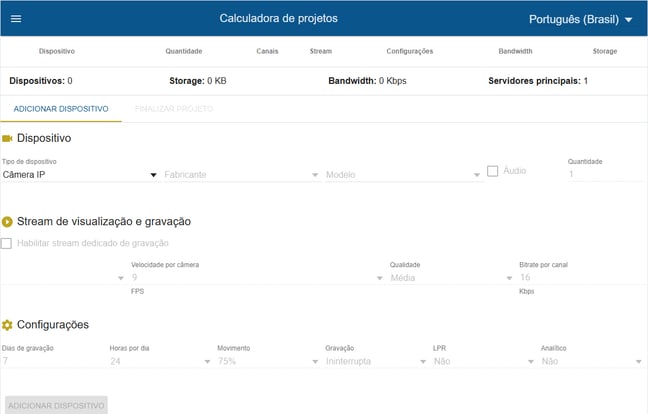Switch to Finalizar Projeto tab

click(173, 108)
